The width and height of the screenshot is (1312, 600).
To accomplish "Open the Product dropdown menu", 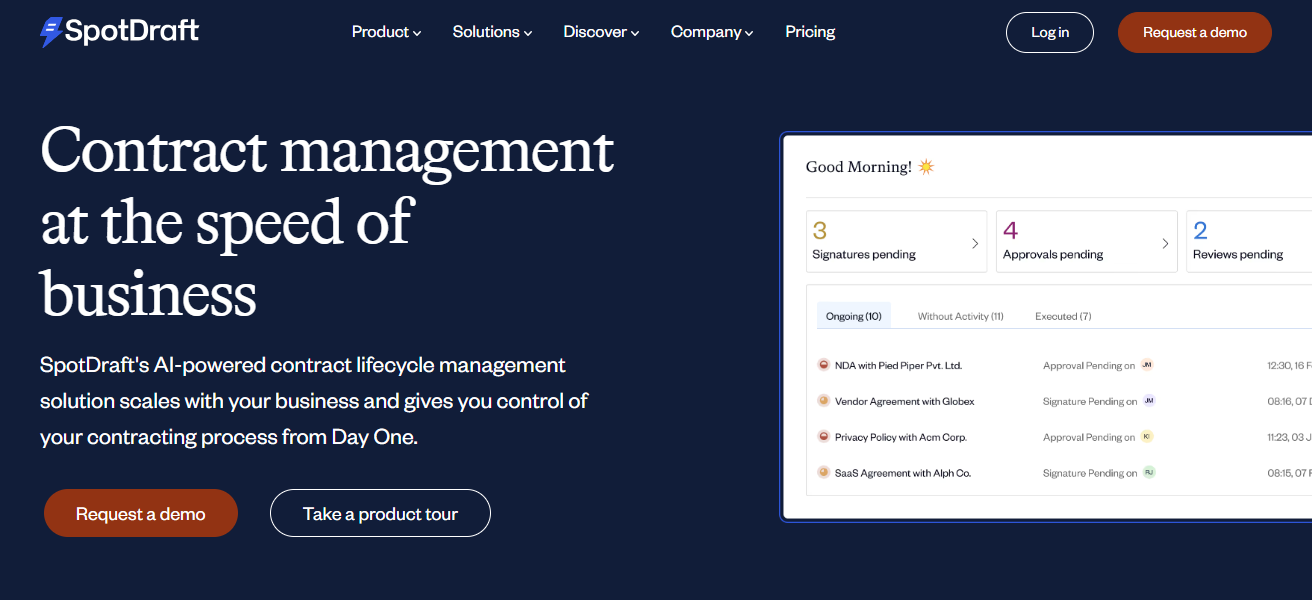I will tap(386, 32).
